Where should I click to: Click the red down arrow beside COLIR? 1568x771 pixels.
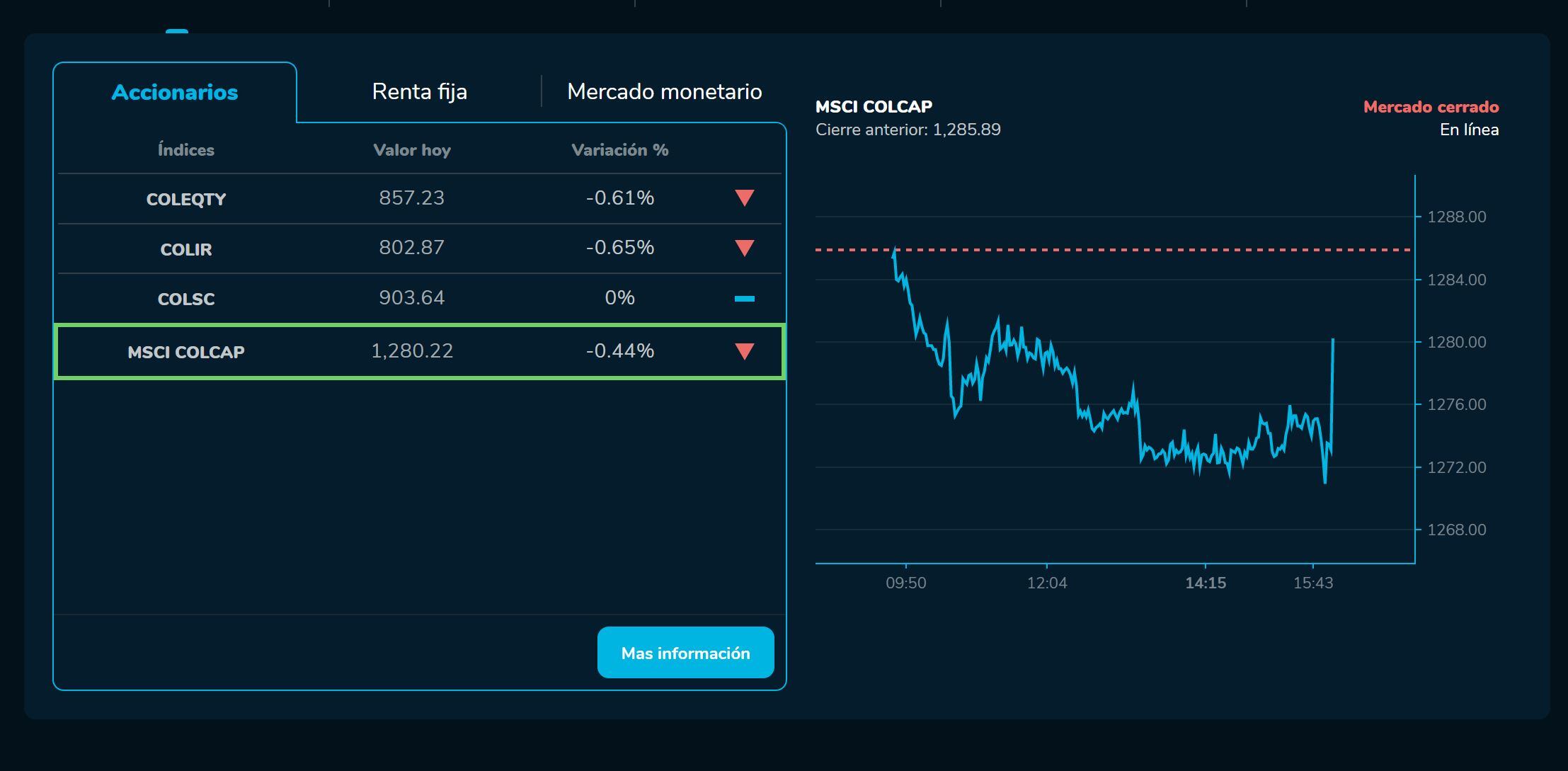coord(743,248)
